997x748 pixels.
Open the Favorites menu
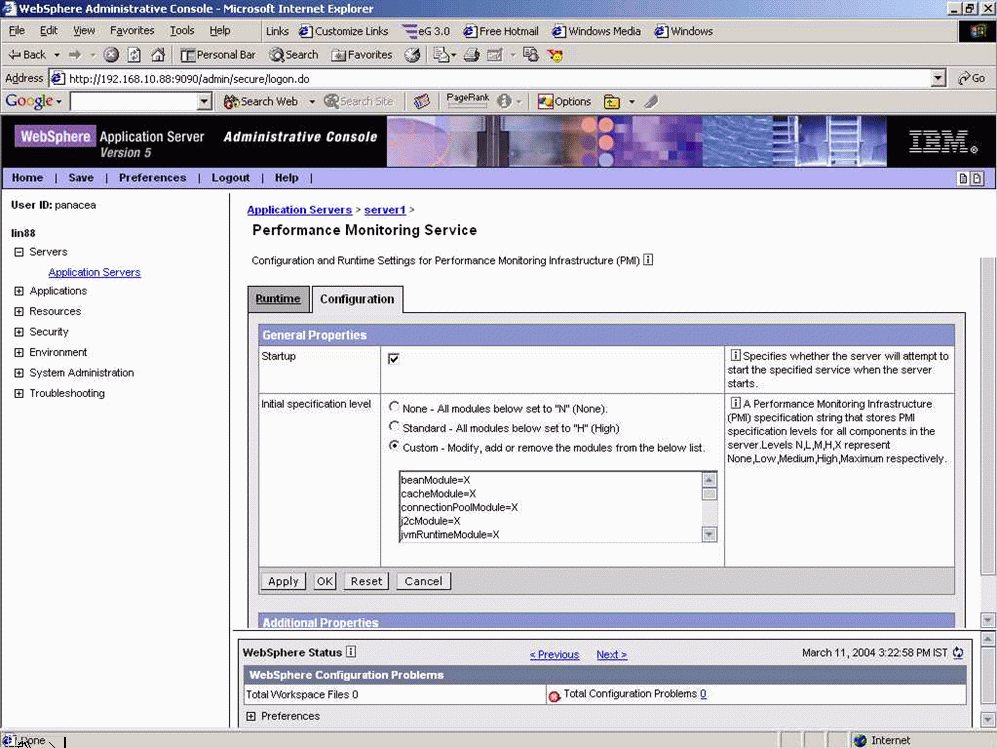[x=132, y=31]
